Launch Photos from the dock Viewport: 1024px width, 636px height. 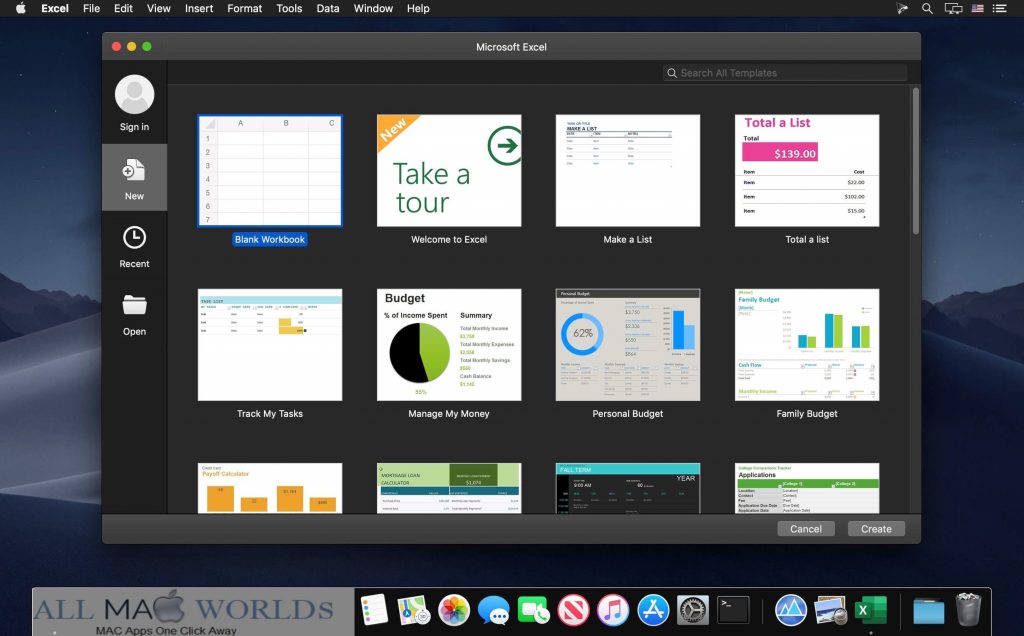point(454,611)
